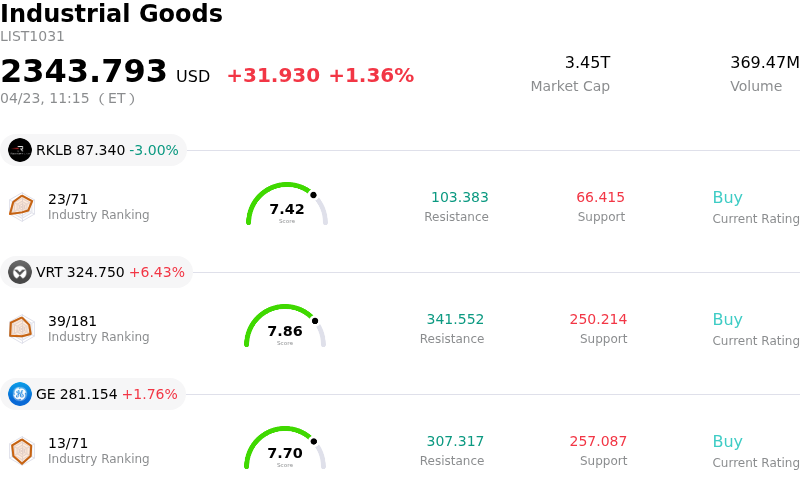Click RKLB resistance value 103.383

click(459, 197)
